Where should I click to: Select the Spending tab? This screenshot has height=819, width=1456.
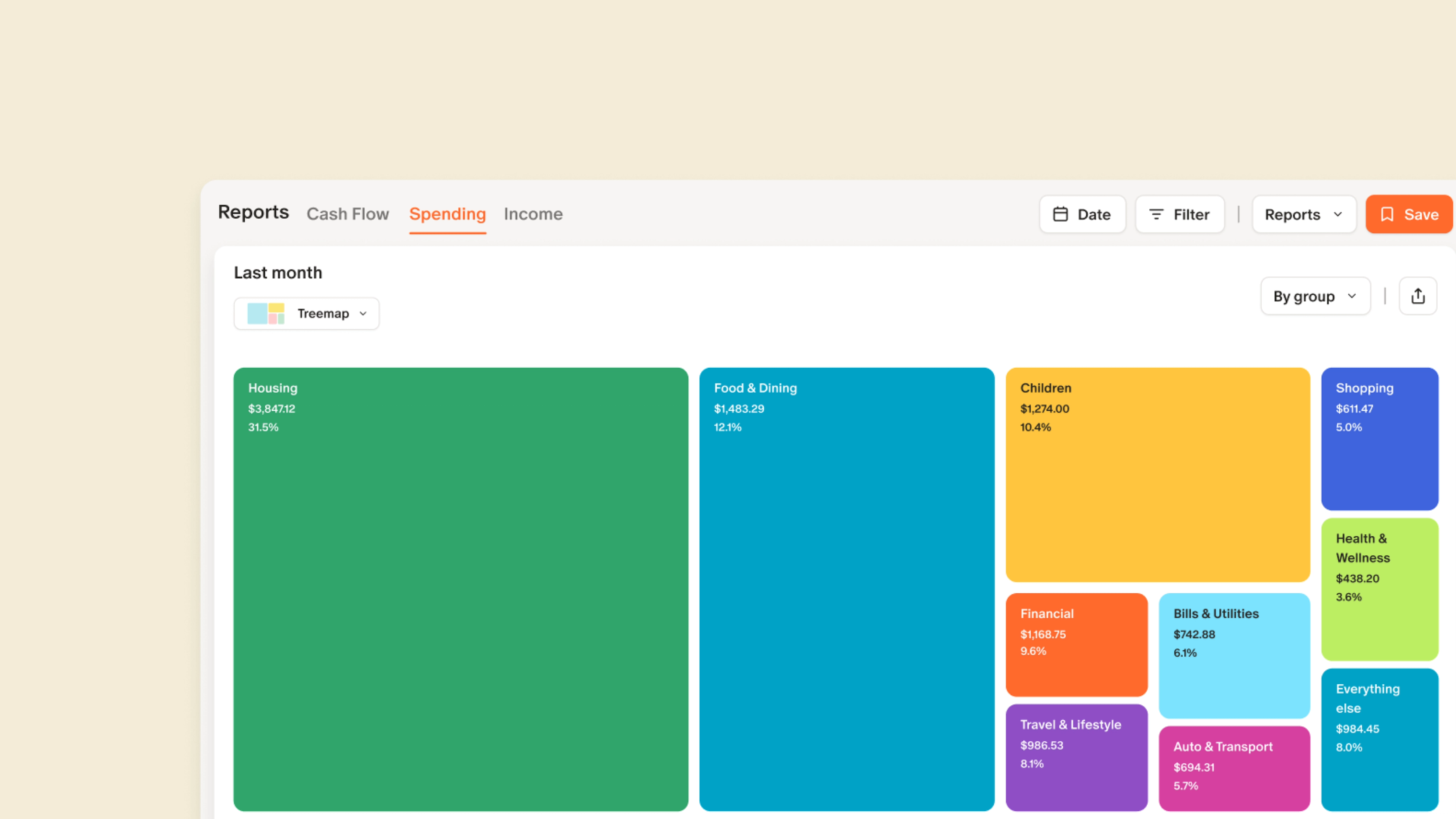pos(448,214)
